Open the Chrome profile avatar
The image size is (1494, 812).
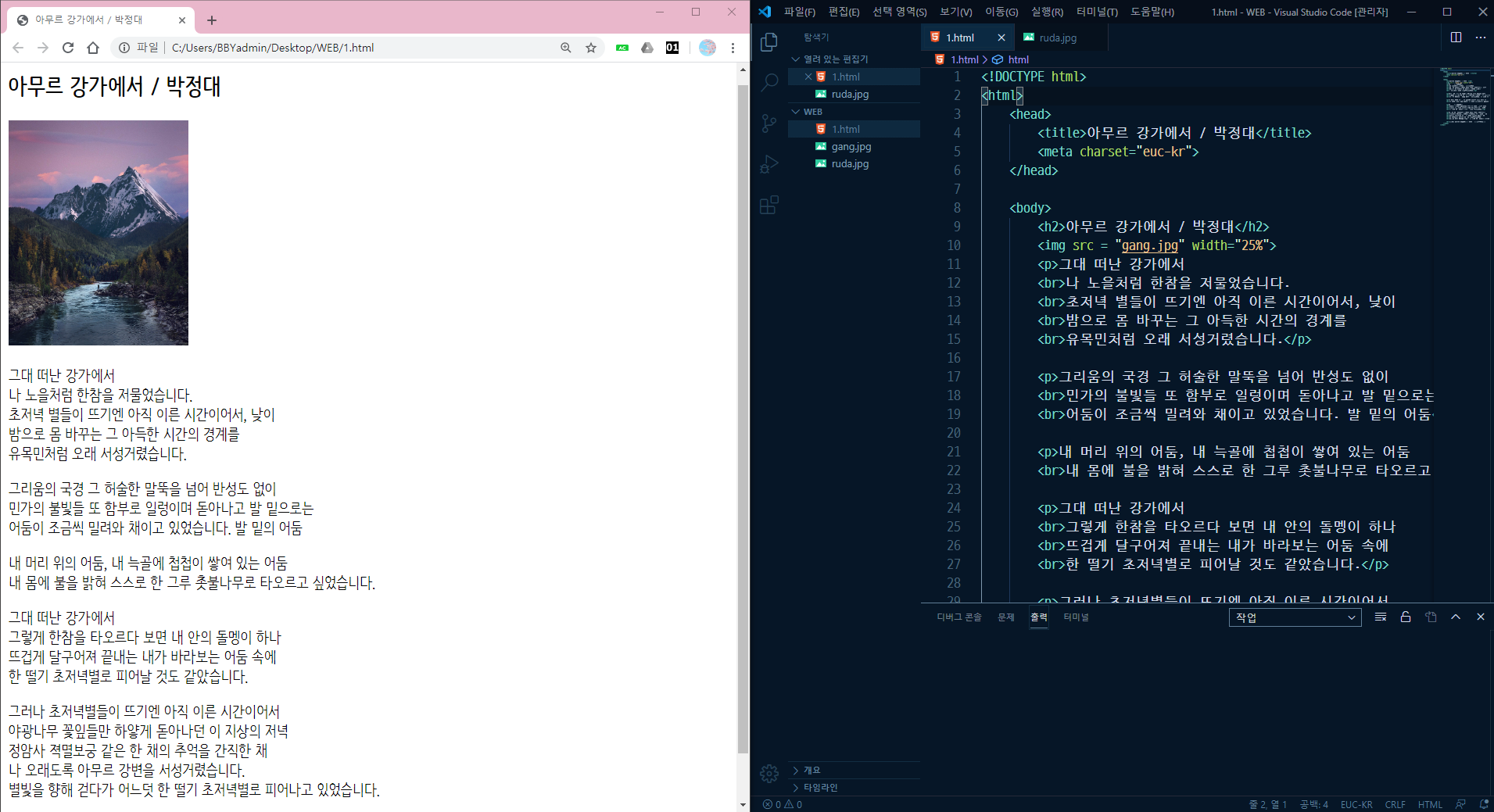click(x=708, y=48)
